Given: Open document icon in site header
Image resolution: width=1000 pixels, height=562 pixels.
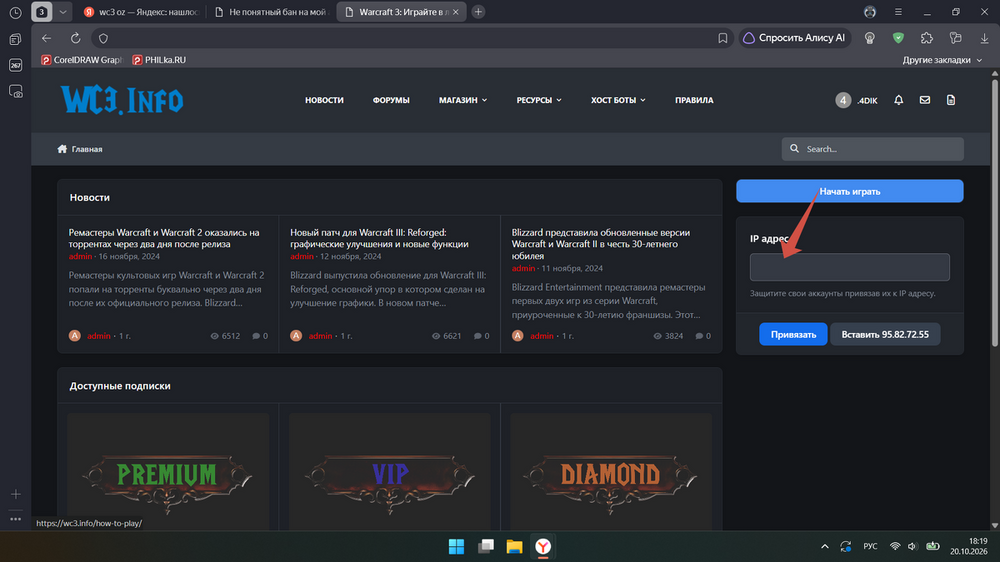Looking at the screenshot, I should tap(951, 100).
